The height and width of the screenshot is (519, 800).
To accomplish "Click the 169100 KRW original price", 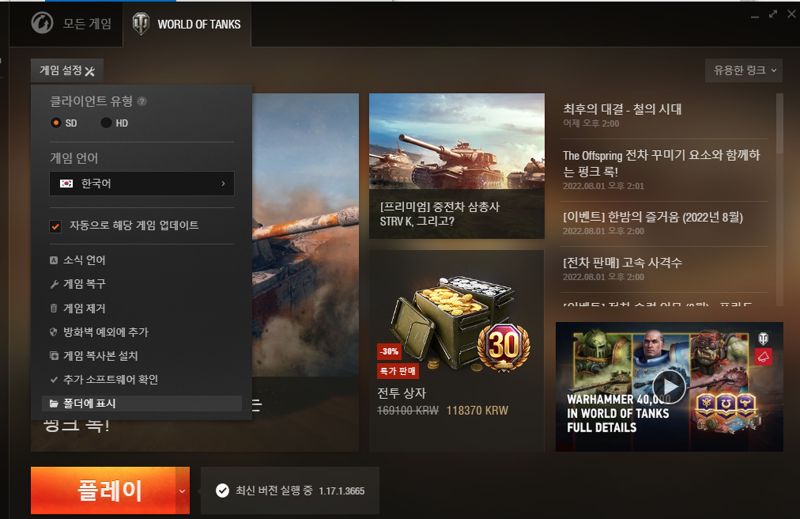I will point(408,411).
